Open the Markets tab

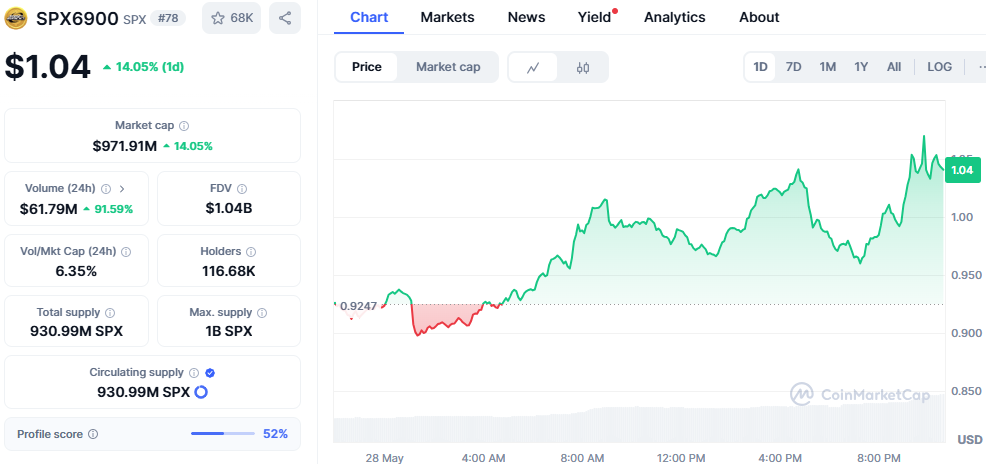pyautogui.click(x=447, y=18)
